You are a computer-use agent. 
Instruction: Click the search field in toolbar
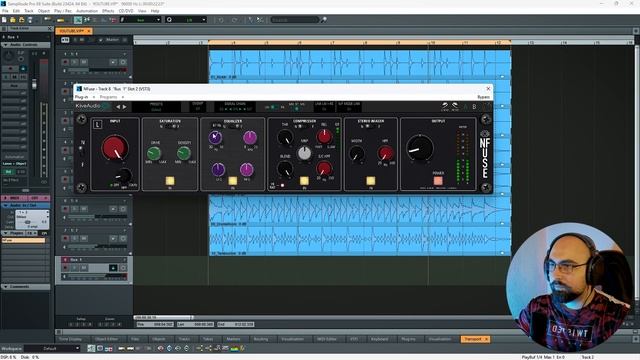[295, 20]
